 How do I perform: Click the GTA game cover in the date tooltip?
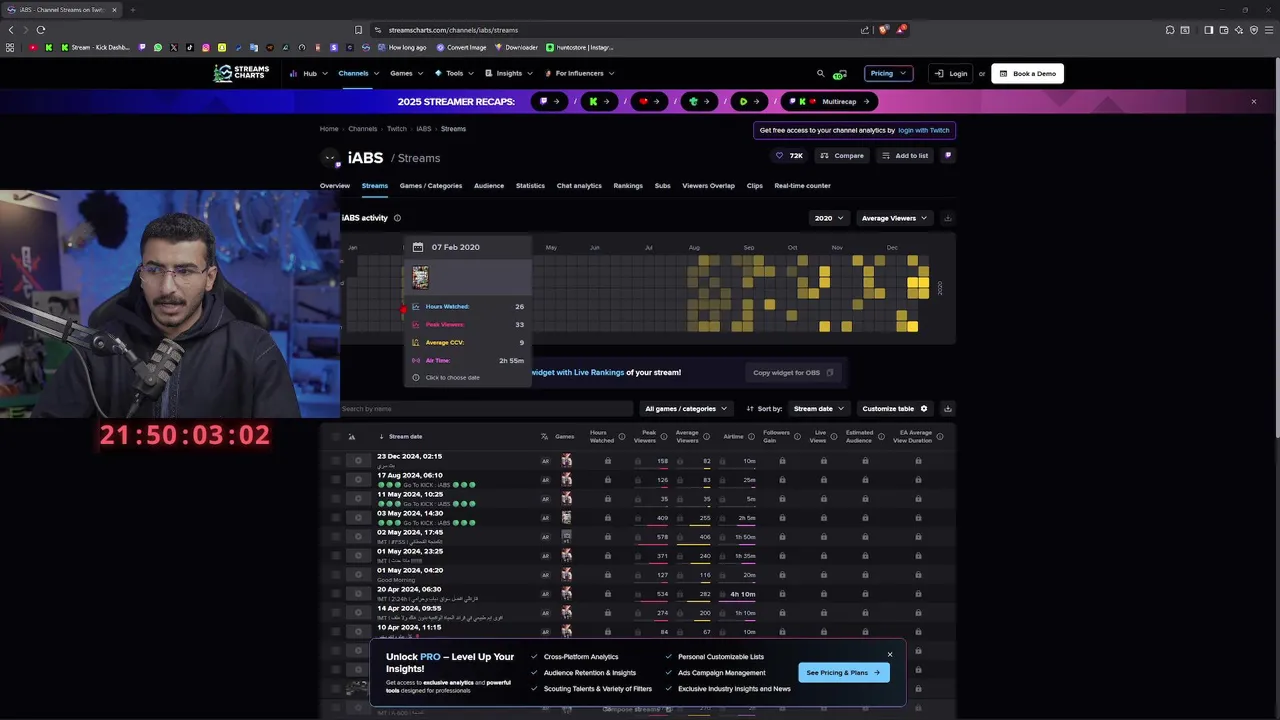(420, 277)
